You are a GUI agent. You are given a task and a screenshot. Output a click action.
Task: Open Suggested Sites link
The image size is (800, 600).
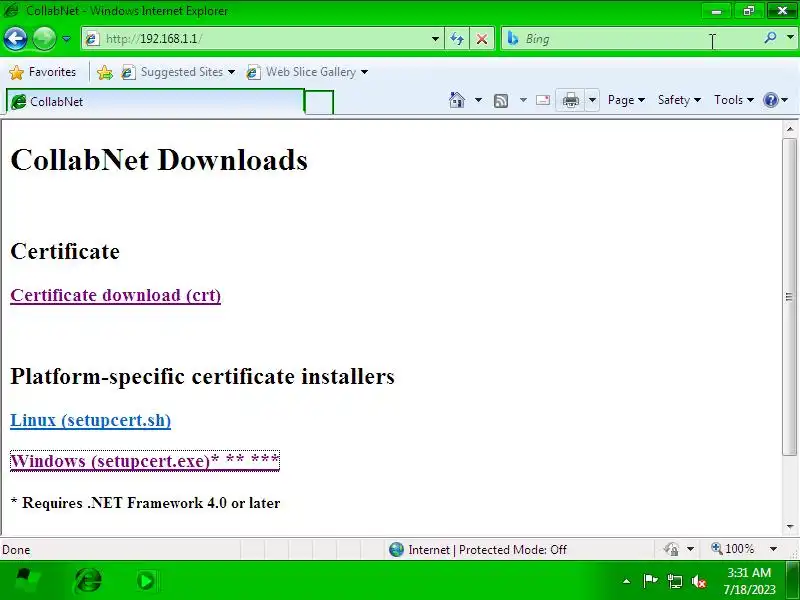178,72
